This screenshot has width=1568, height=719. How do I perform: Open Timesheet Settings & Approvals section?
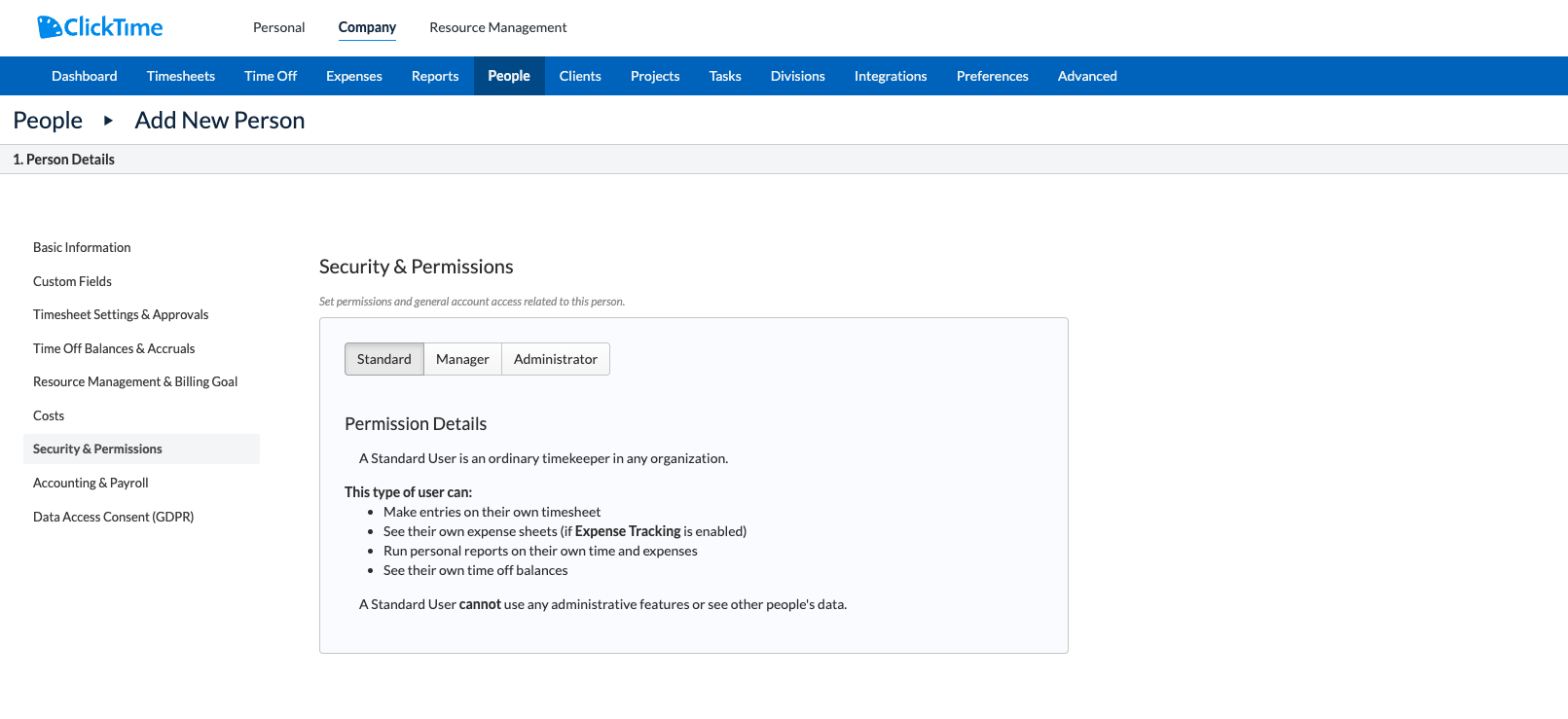121,314
